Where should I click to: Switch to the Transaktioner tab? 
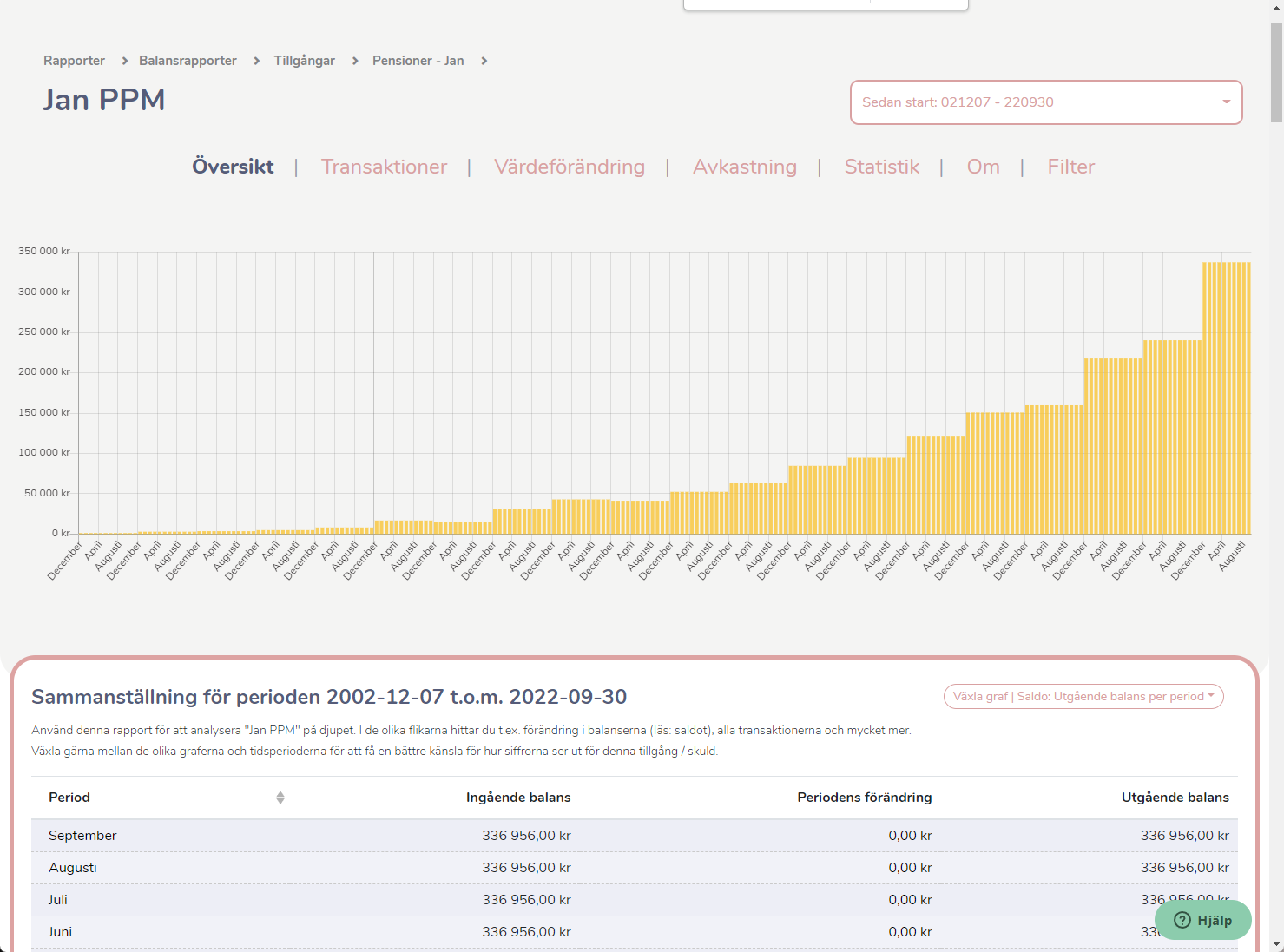pyautogui.click(x=384, y=167)
